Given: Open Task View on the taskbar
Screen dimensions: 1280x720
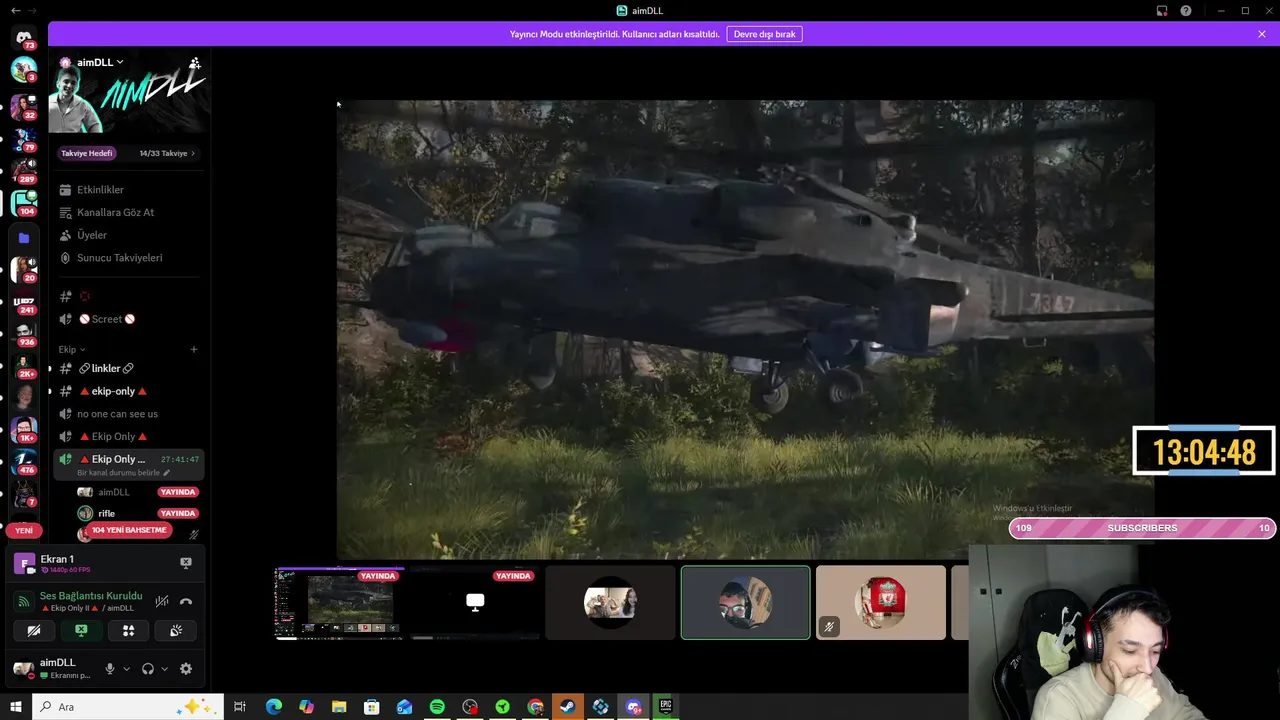Looking at the screenshot, I should [240, 707].
